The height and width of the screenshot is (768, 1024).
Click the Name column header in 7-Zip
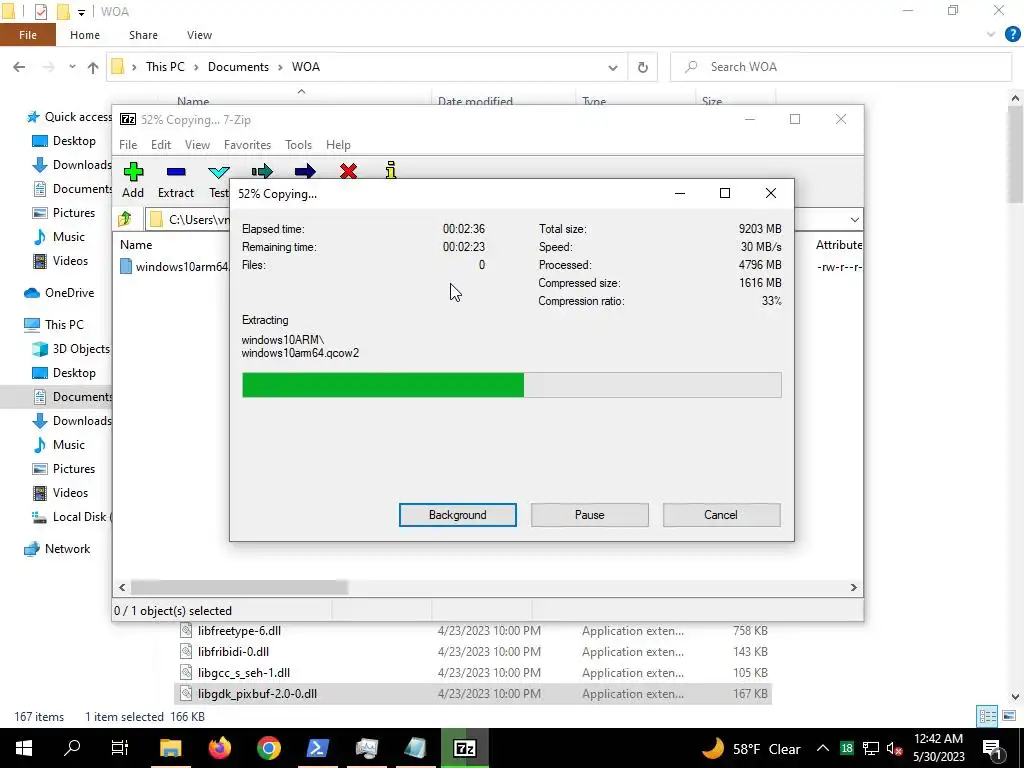click(x=136, y=245)
